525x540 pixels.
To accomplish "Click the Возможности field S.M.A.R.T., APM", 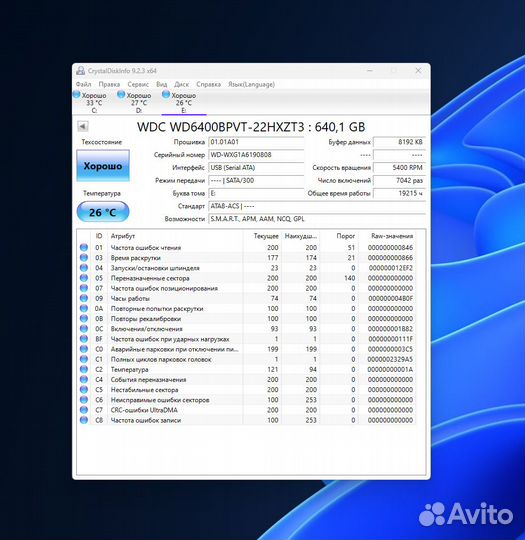I will pyautogui.click(x=317, y=219).
